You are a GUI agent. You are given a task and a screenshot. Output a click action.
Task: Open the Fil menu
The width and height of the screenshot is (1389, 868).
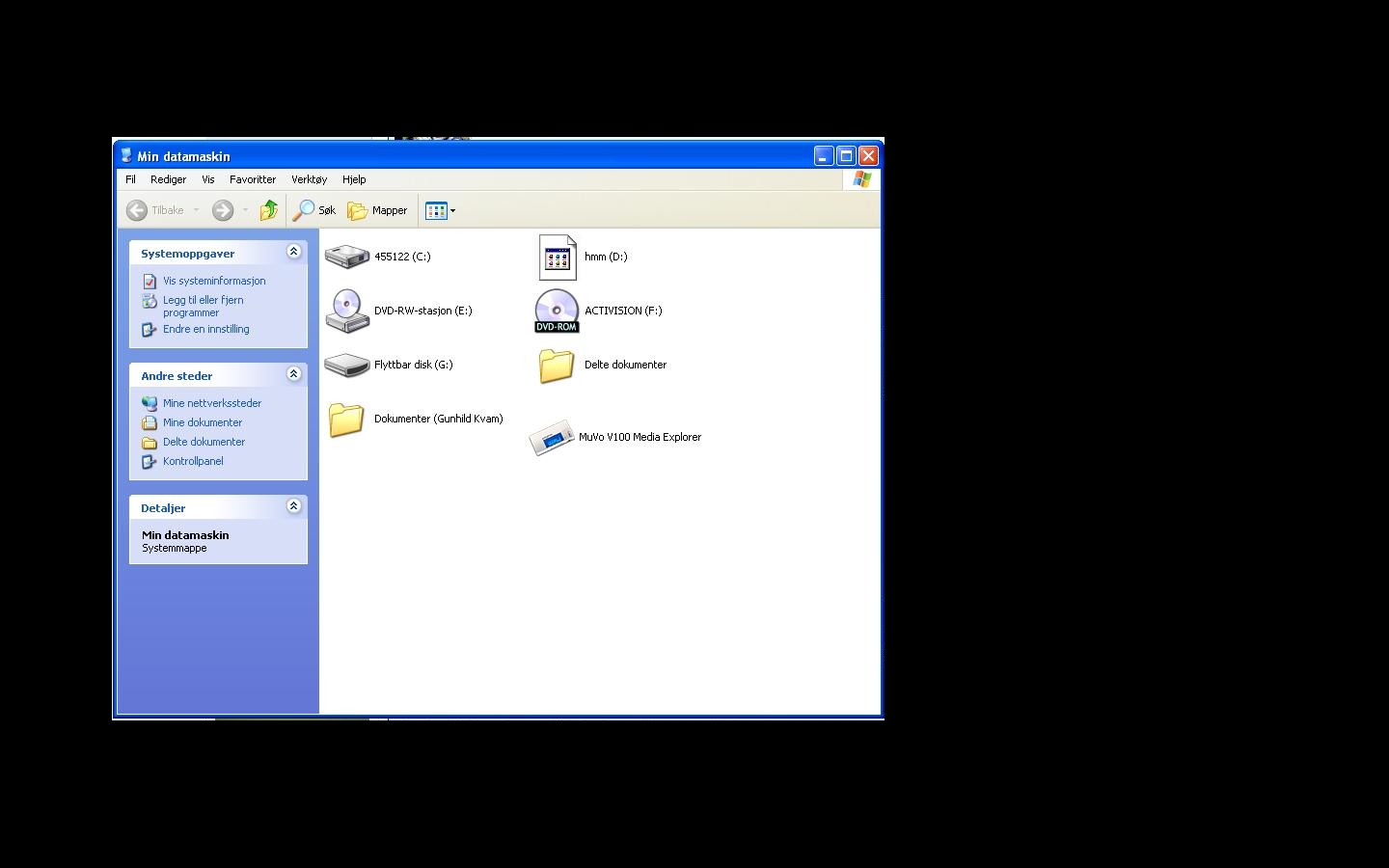tap(131, 179)
